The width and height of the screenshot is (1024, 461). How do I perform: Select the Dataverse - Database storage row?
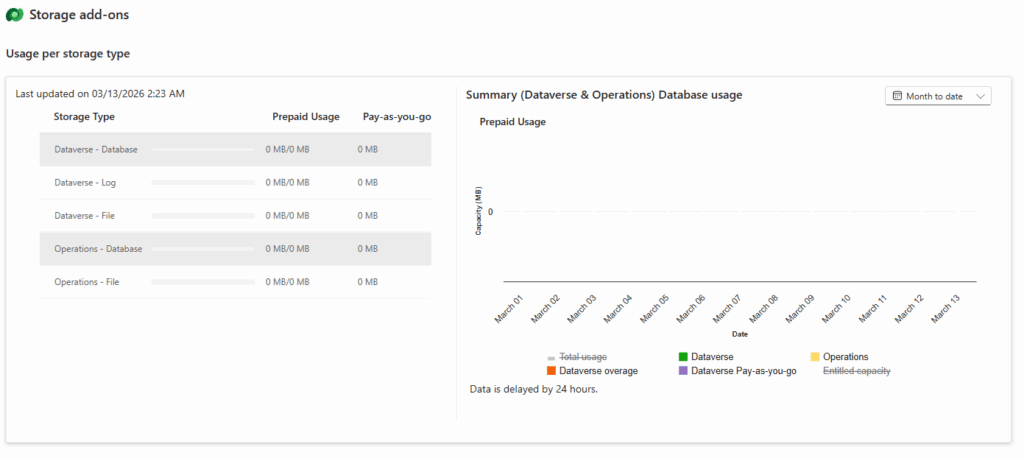pyautogui.click(x=235, y=149)
